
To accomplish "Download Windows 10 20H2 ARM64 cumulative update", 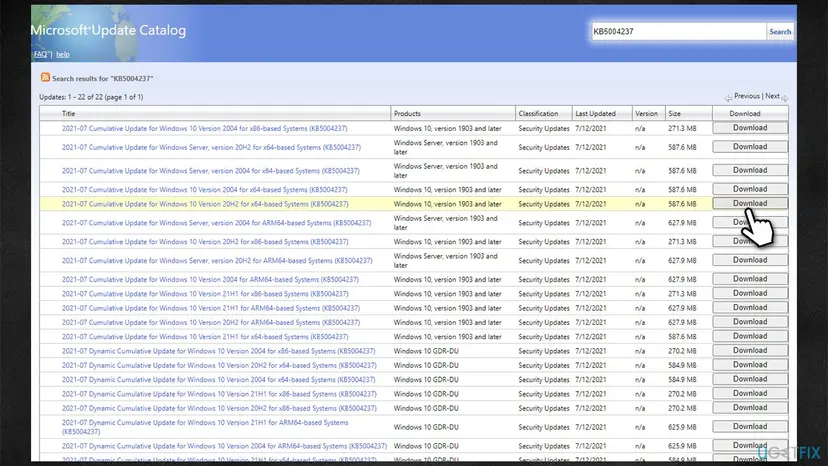I will coord(750,322).
